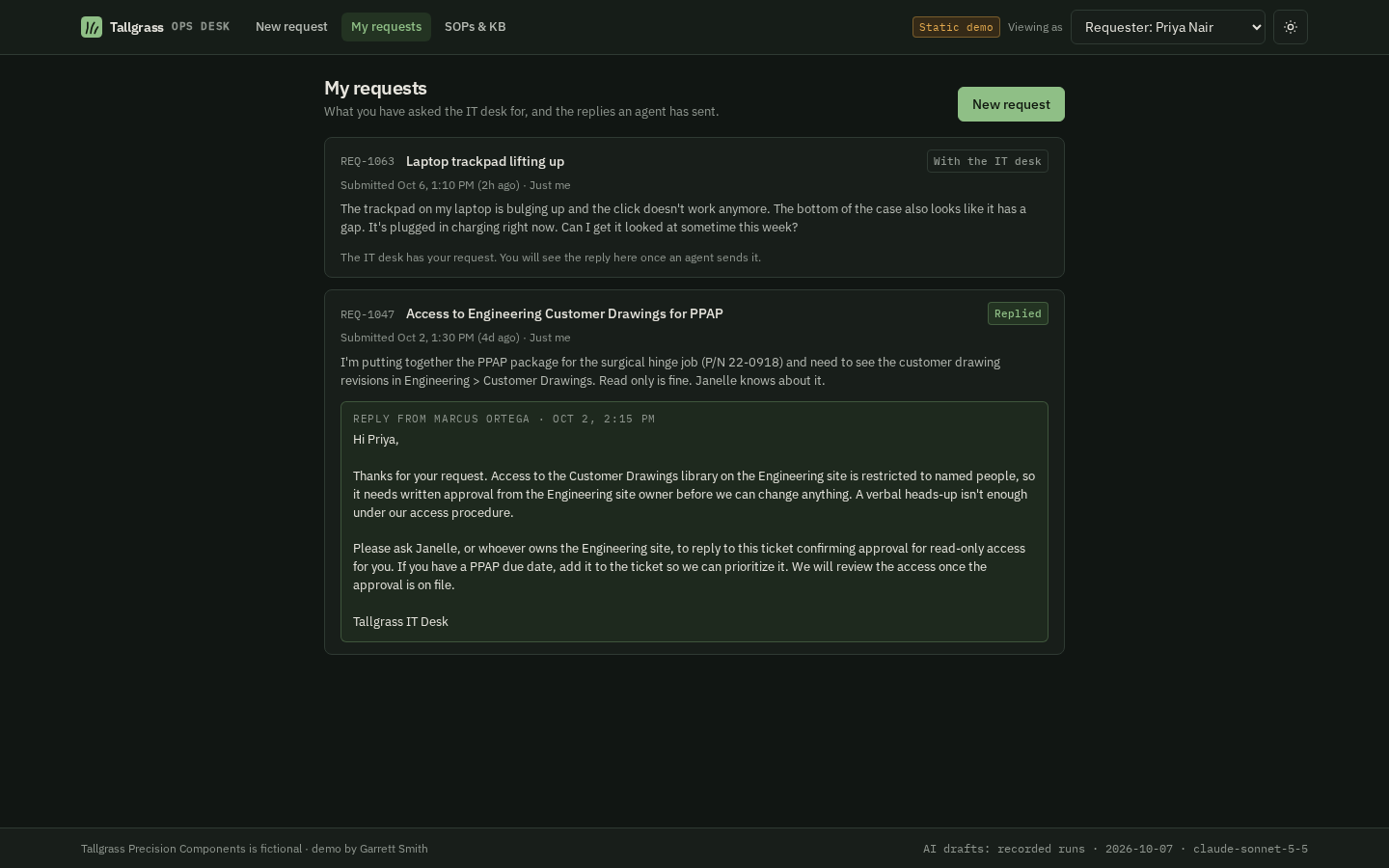Go to the SOPs & KB tab
Image resolution: width=1389 pixels, height=868 pixels.
pyautogui.click(x=475, y=27)
